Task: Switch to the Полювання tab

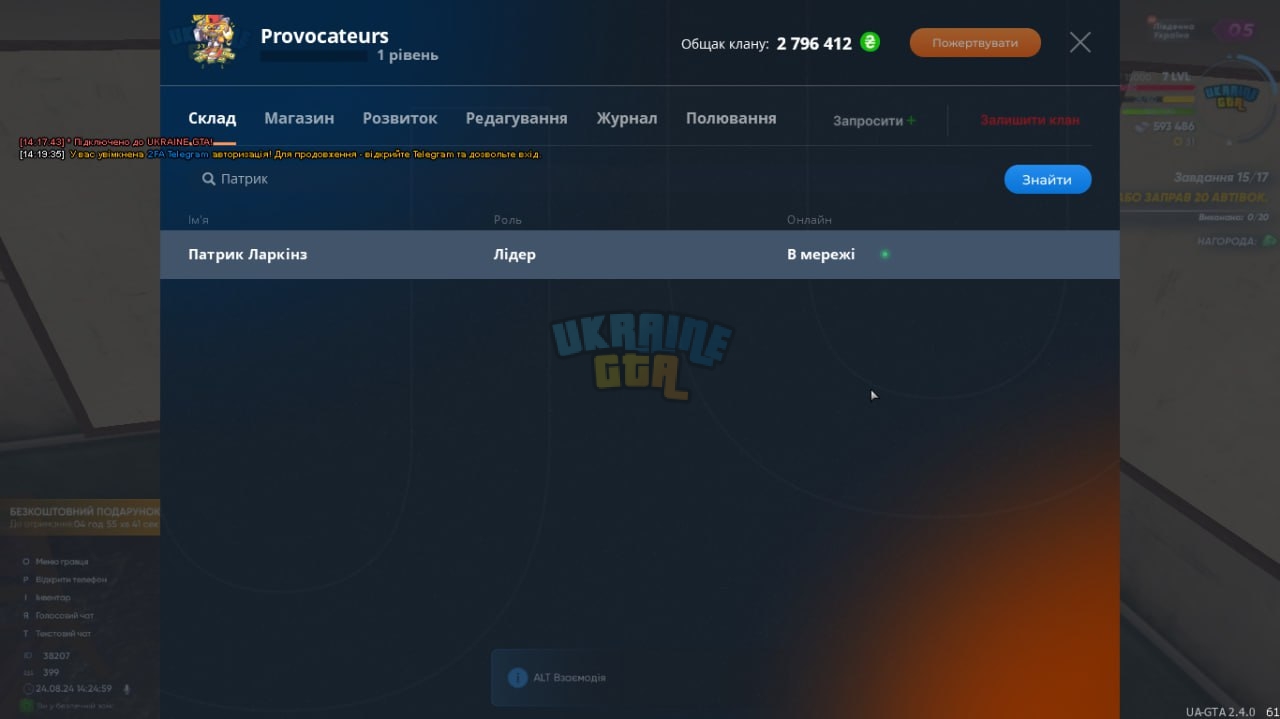Action: click(x=731, y=118)
